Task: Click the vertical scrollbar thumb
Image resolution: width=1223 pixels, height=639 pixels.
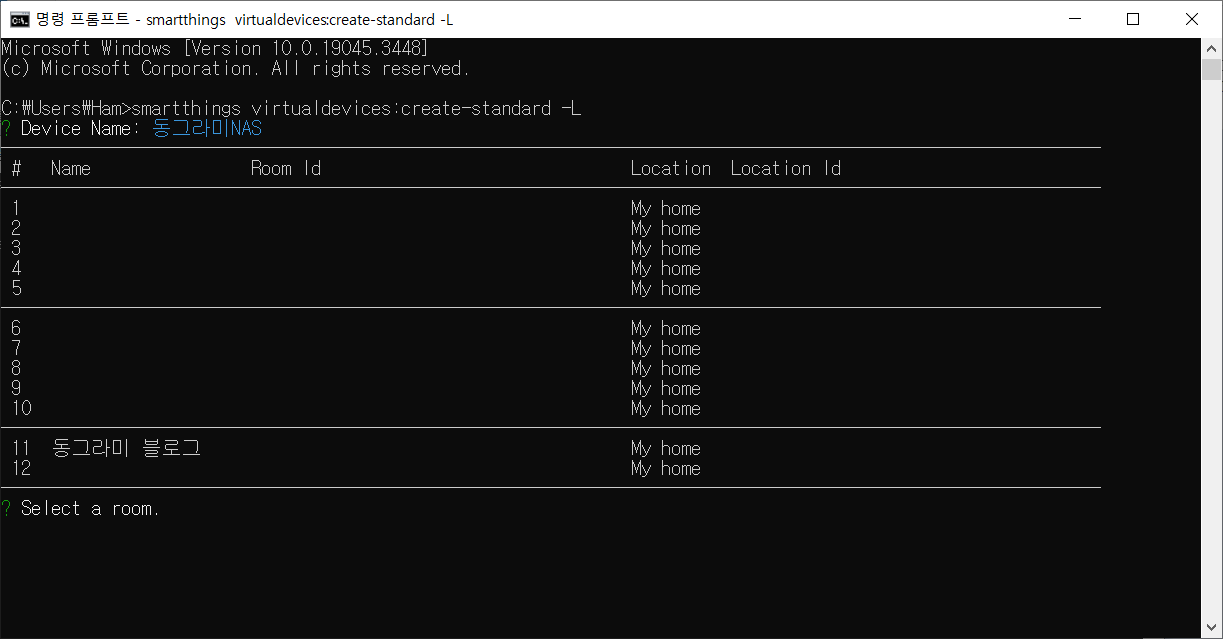Action: tap(1211, 69)
